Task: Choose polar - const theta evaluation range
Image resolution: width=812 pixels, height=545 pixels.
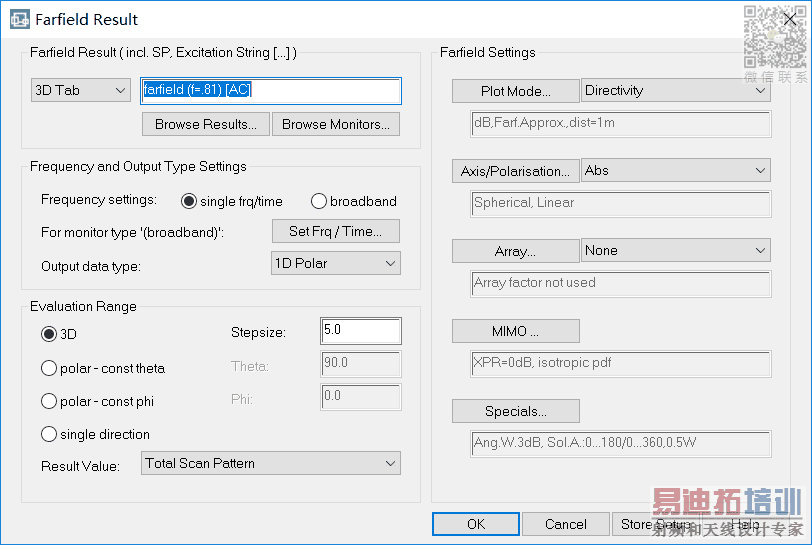Action: 49,368
